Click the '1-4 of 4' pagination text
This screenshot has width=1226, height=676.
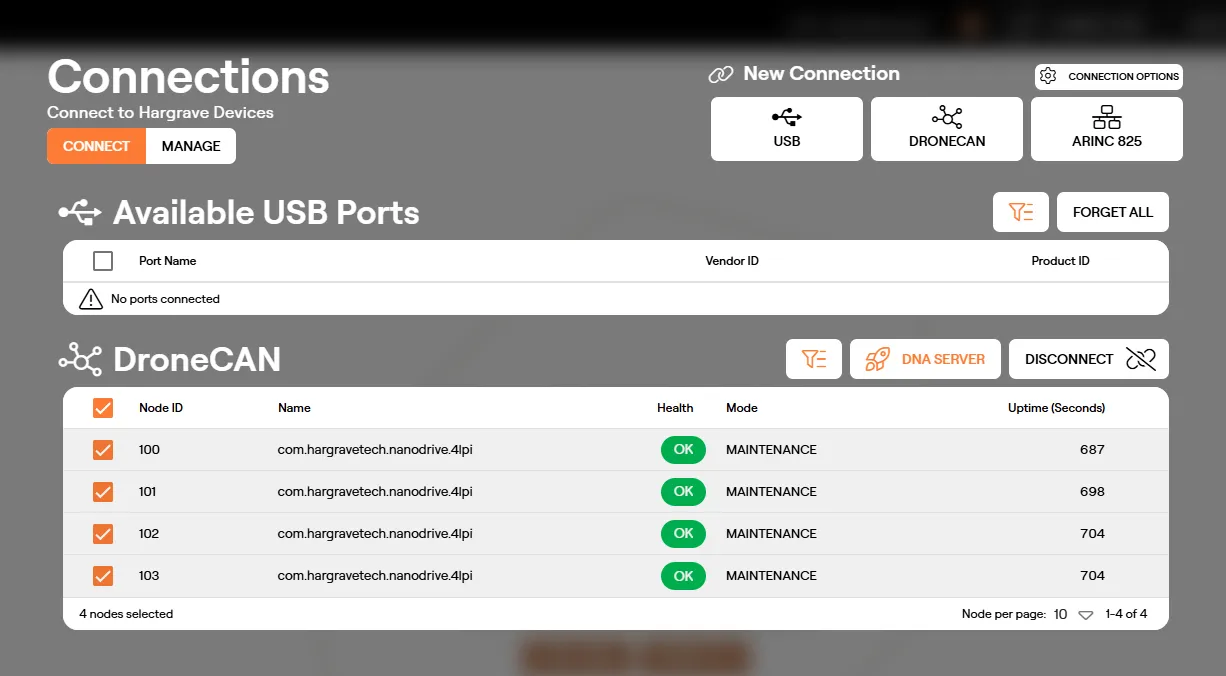pos(1126,614)
